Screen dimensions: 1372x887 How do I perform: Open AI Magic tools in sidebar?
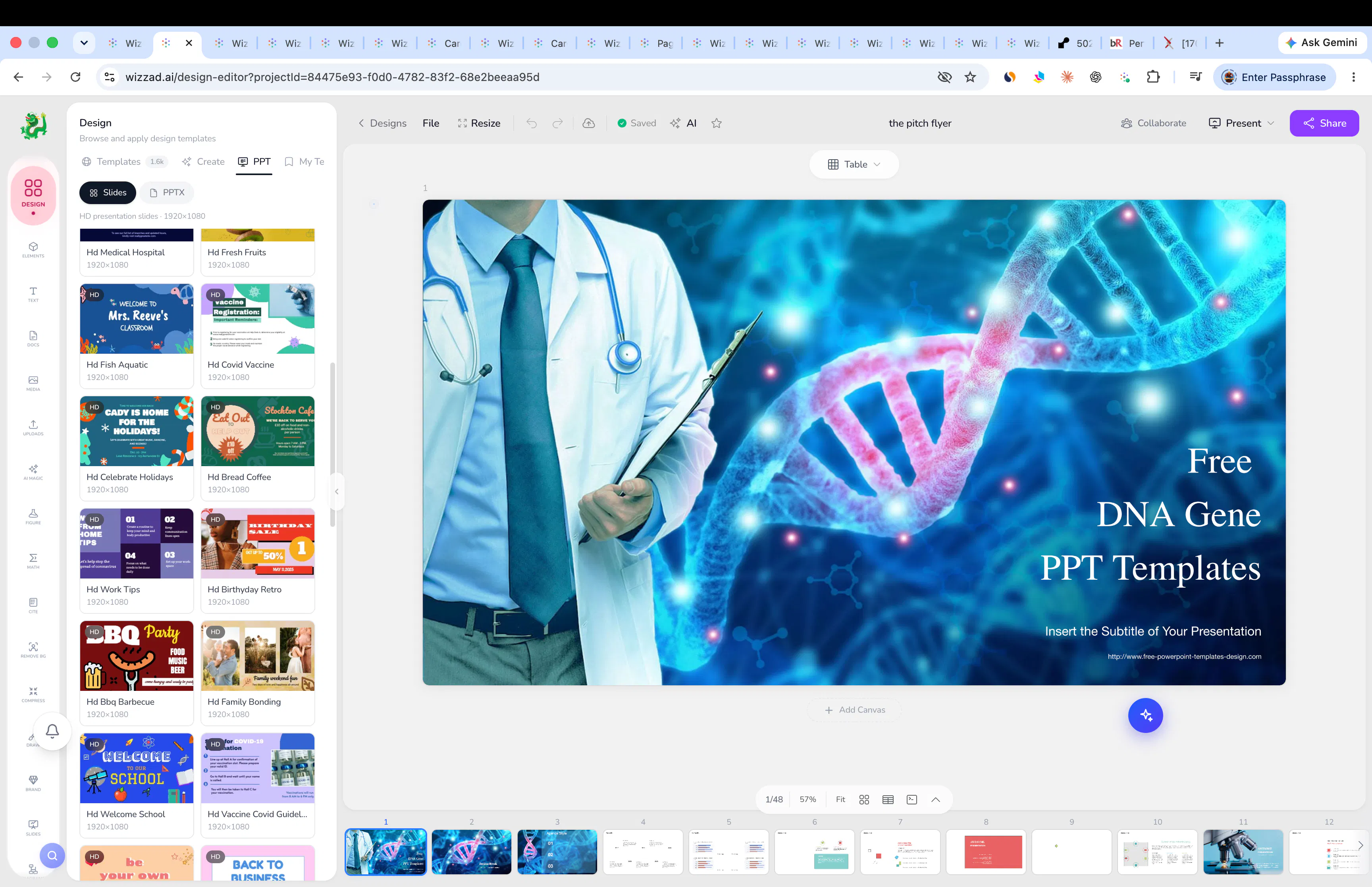point(33,472)
